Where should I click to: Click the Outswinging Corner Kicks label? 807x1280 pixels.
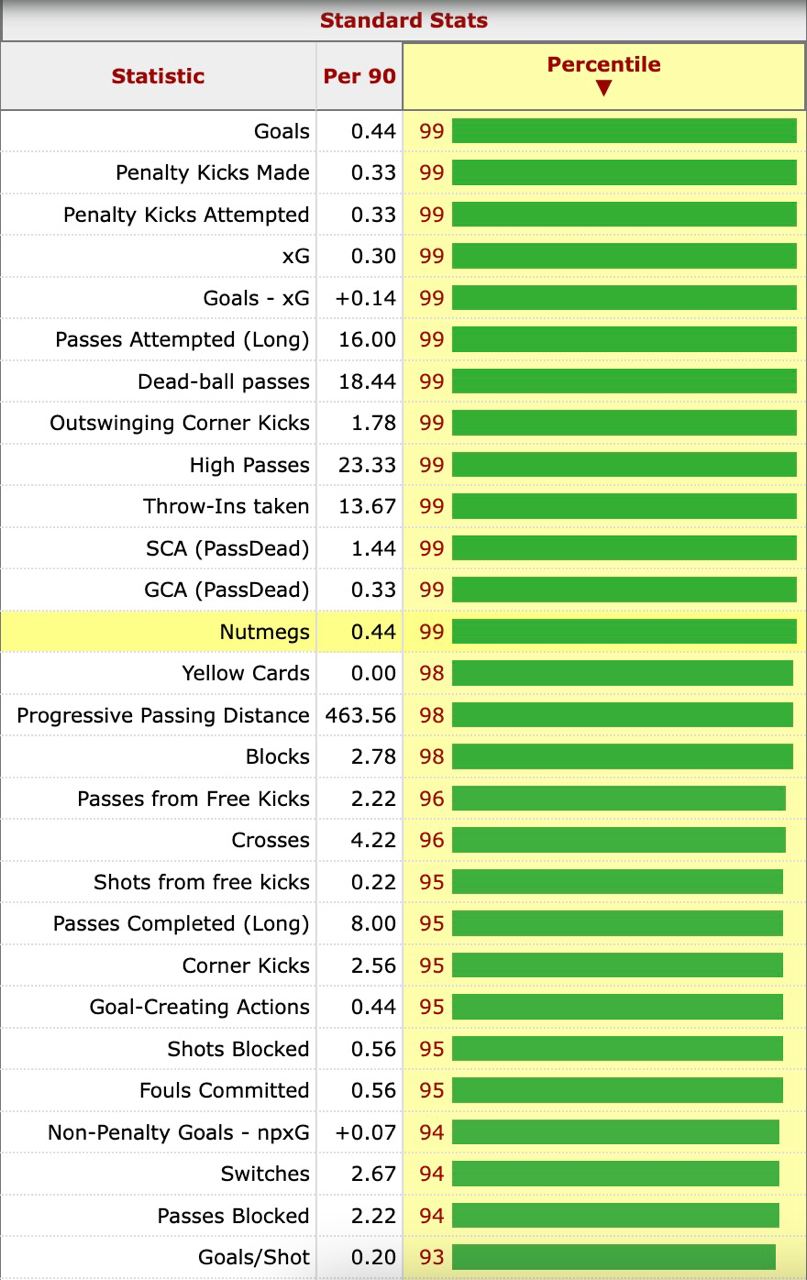tap(179, 423)
